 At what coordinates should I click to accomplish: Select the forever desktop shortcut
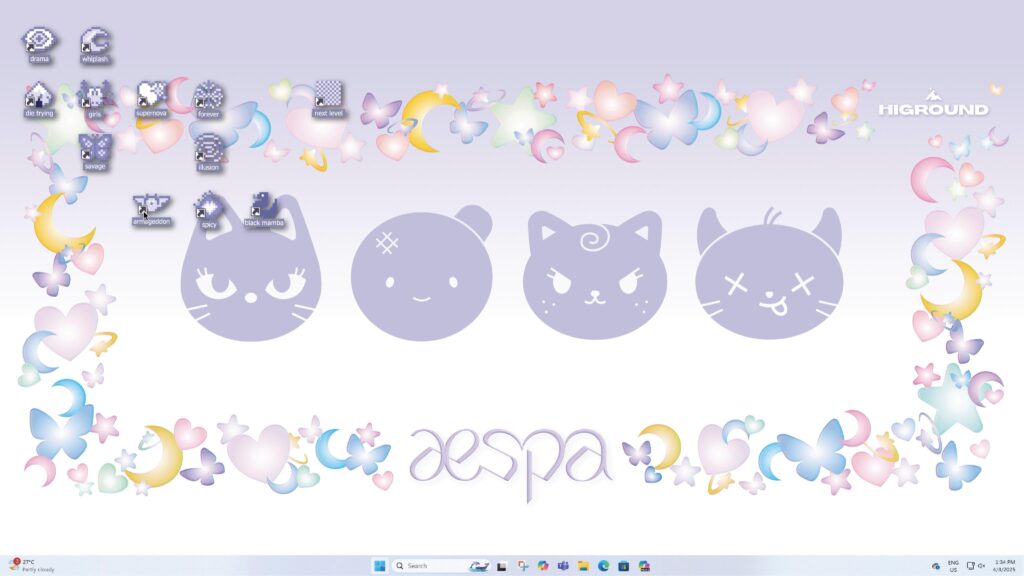coord(208,100)
